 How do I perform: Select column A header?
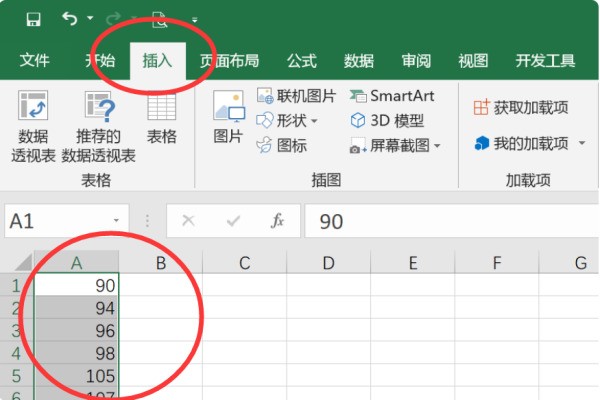click(x=77, y=263)
